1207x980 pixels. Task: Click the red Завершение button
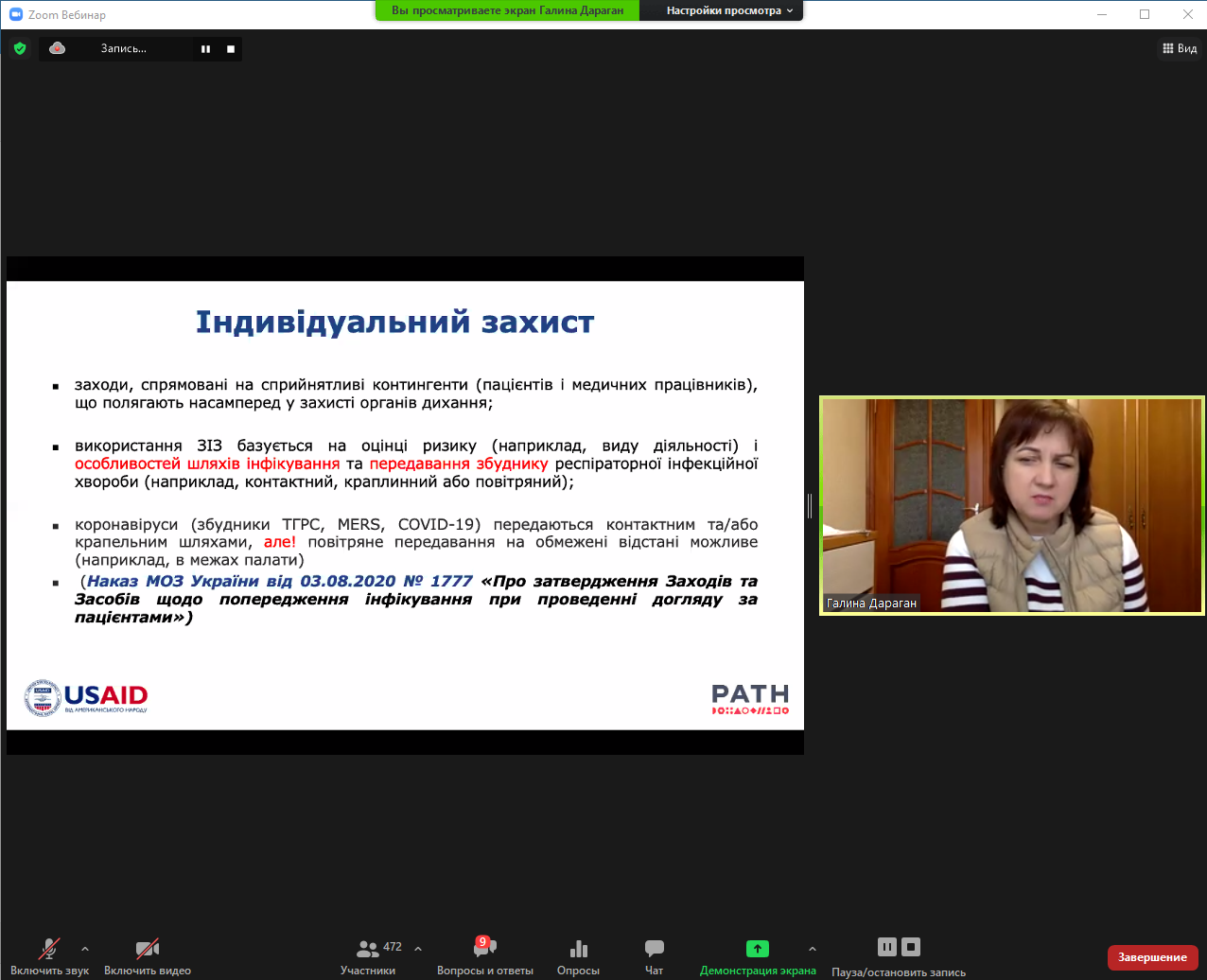pos(1151,957)
